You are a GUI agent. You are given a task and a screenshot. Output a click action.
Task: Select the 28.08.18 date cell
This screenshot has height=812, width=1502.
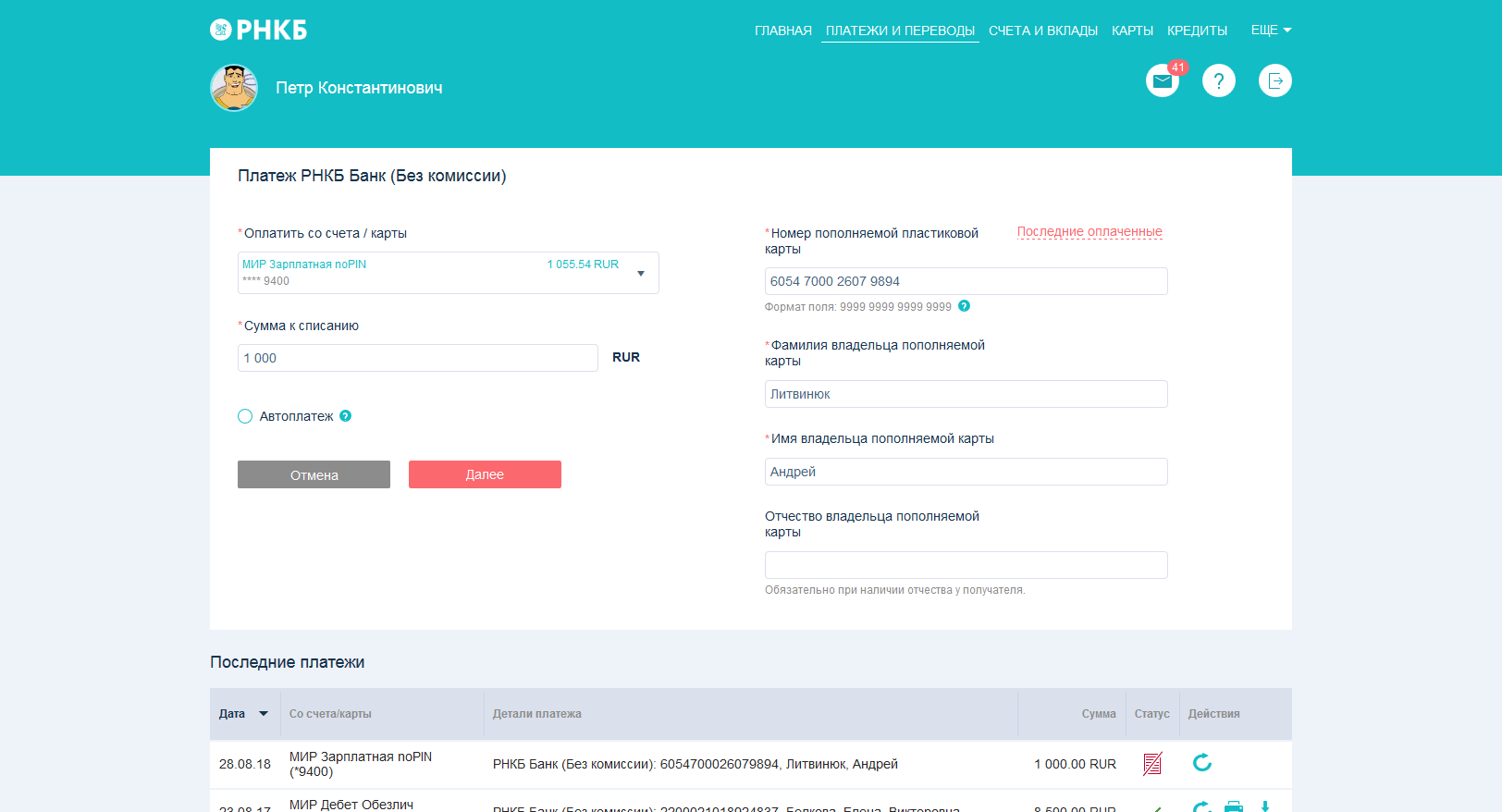[245, 764]
